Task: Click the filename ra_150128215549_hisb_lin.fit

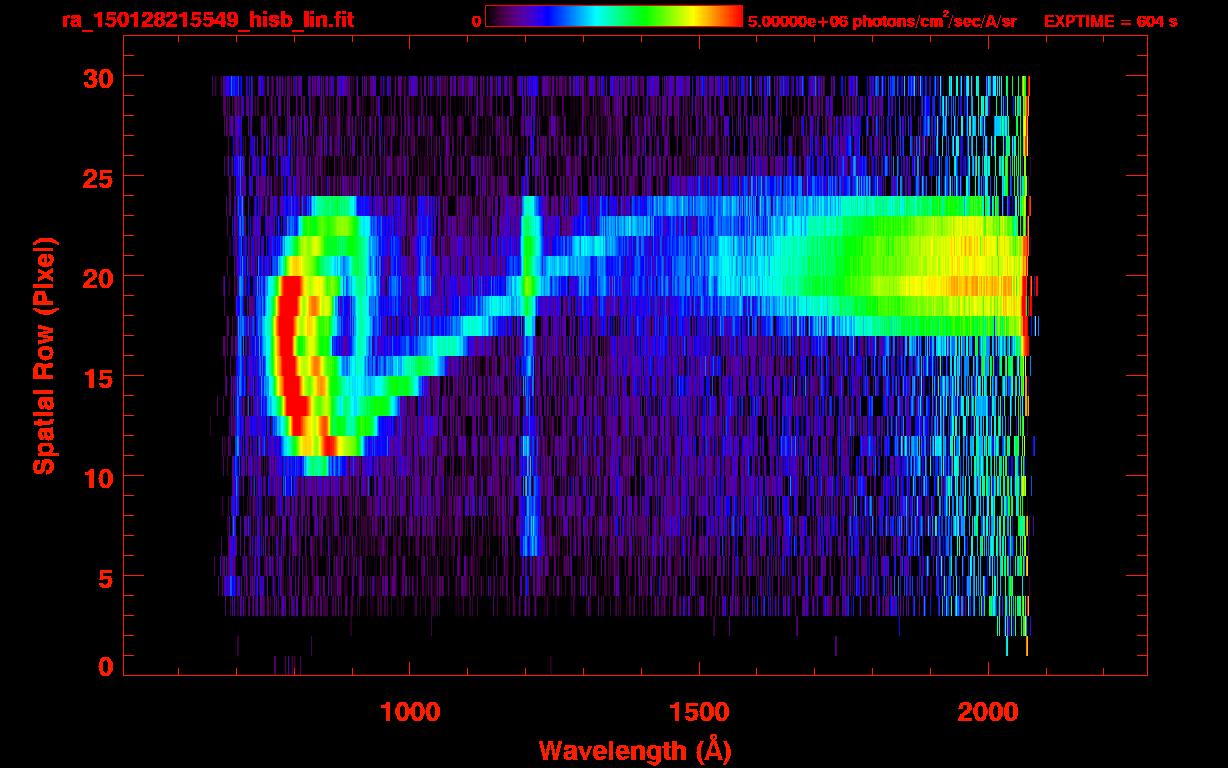Action: [x=207, y=20]
